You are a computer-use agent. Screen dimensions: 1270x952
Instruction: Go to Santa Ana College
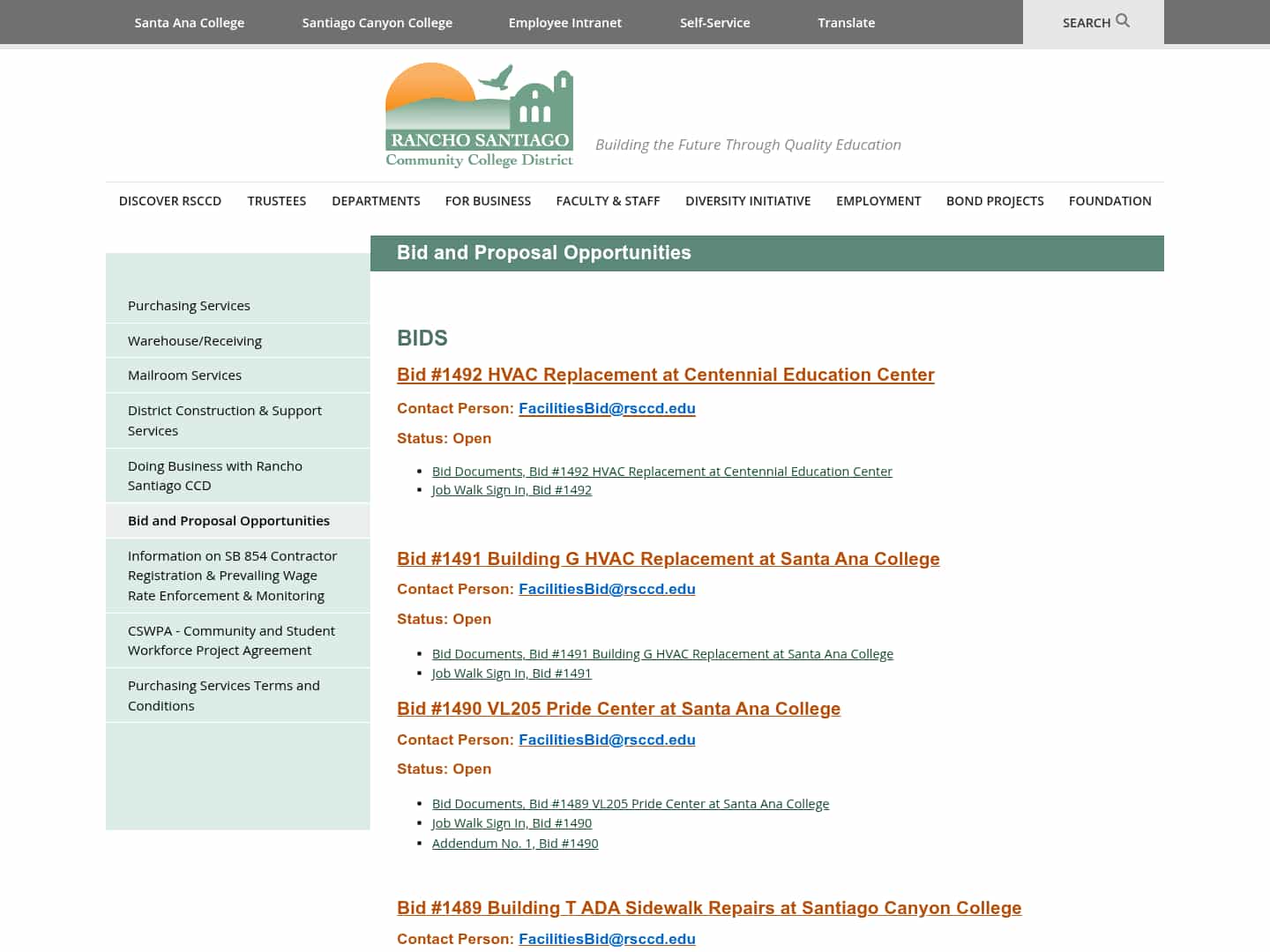pos(189,22)
